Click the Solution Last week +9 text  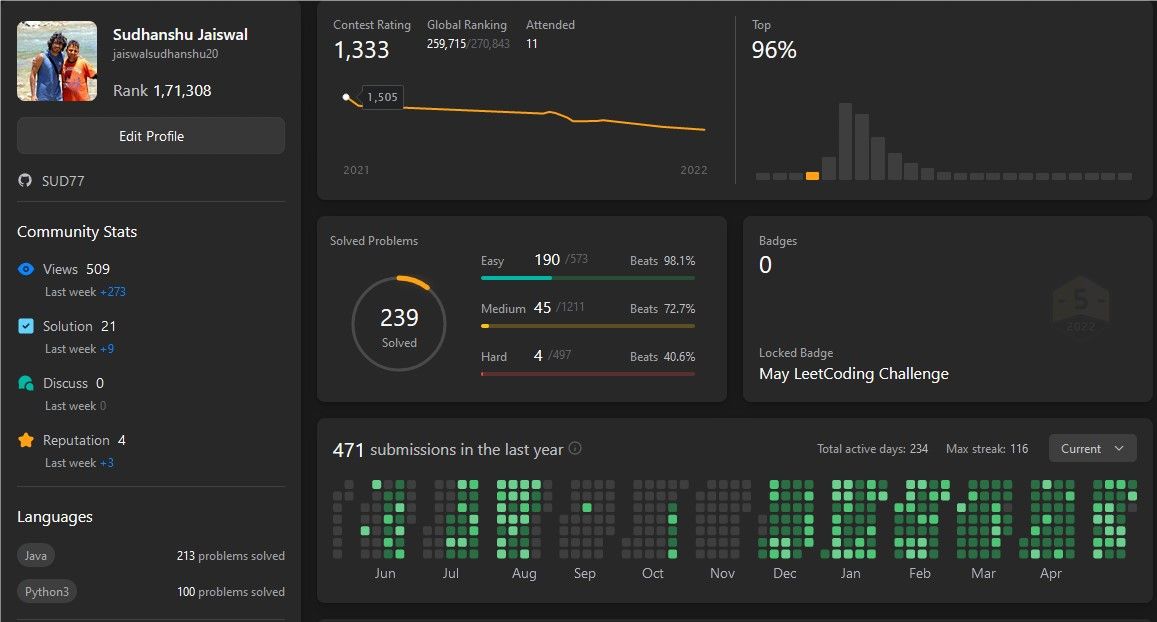[x=79, y=348]
